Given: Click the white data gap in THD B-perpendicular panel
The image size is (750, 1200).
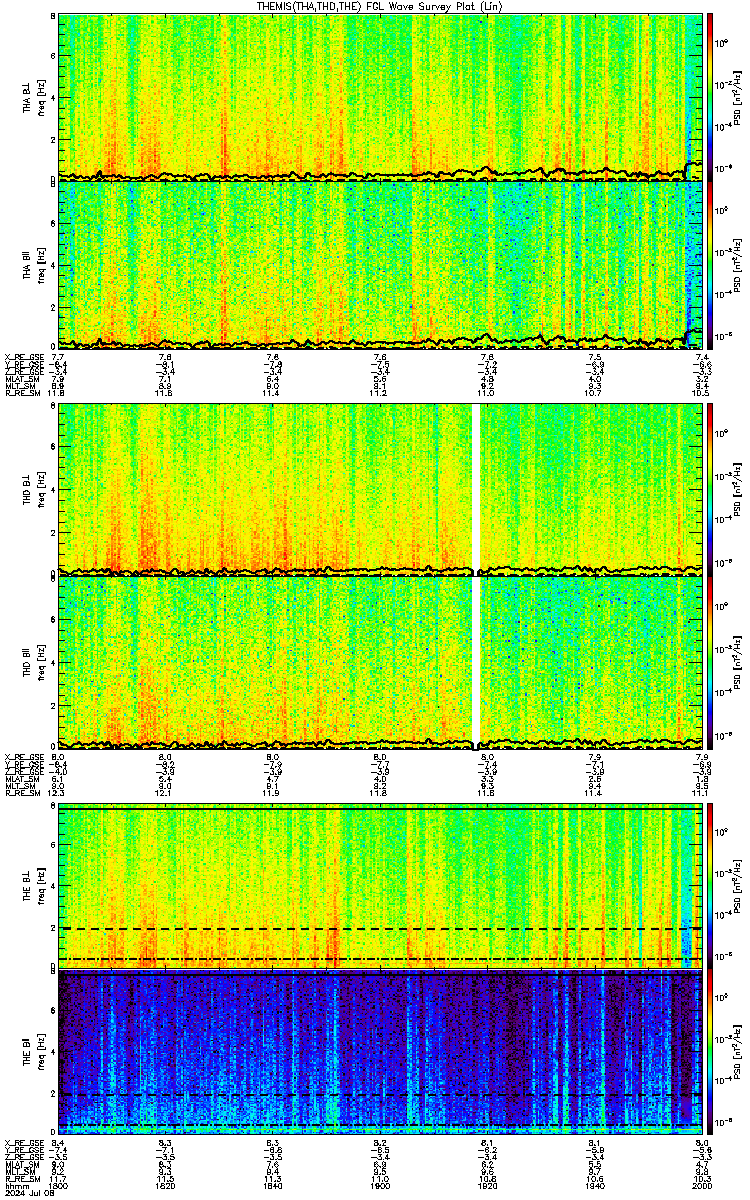Looking at the screenshot, I should (476, 487).
